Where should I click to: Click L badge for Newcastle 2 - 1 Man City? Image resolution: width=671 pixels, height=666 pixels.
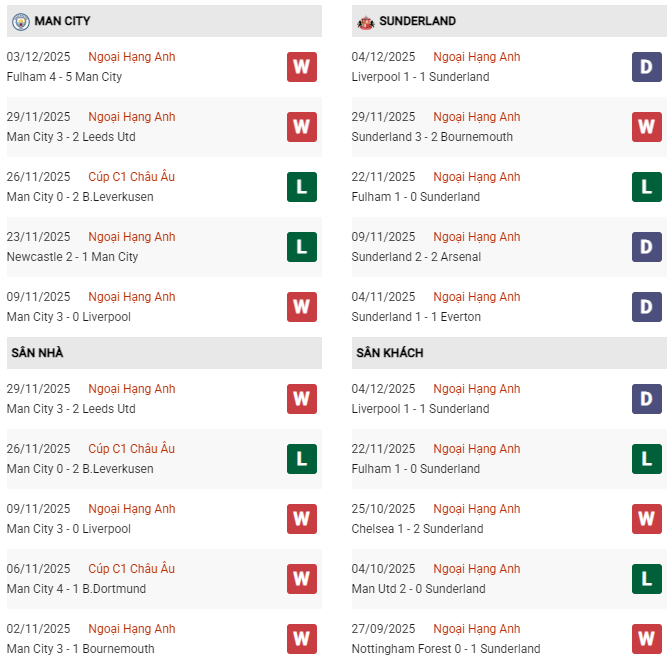coord(301,247)
